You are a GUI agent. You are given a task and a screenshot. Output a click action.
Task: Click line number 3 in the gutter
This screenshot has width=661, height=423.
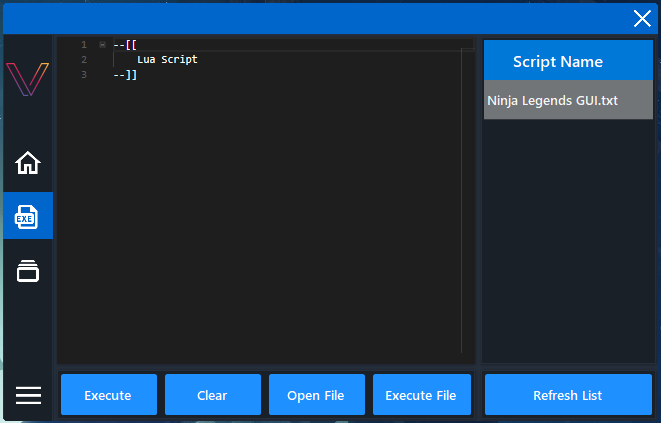pyautogui.click(x=84, y=75)
